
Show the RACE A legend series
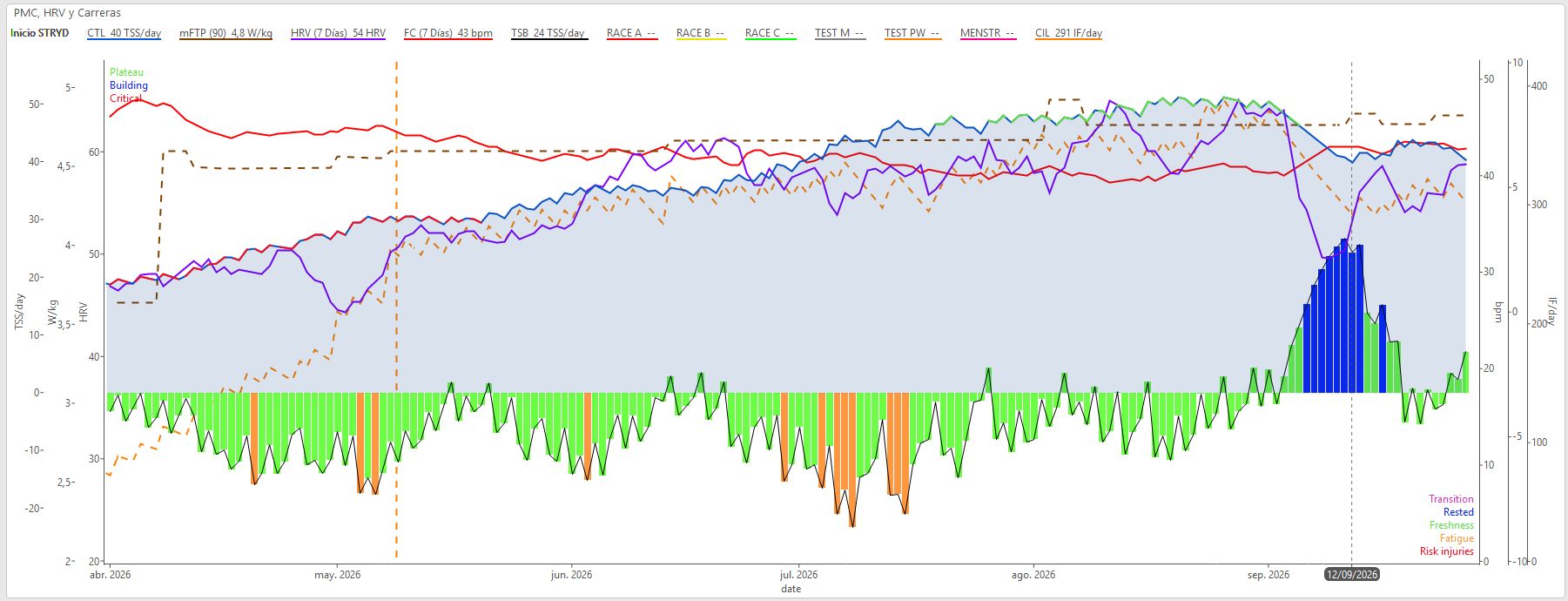pyautogui.click(x=631, y=33)
